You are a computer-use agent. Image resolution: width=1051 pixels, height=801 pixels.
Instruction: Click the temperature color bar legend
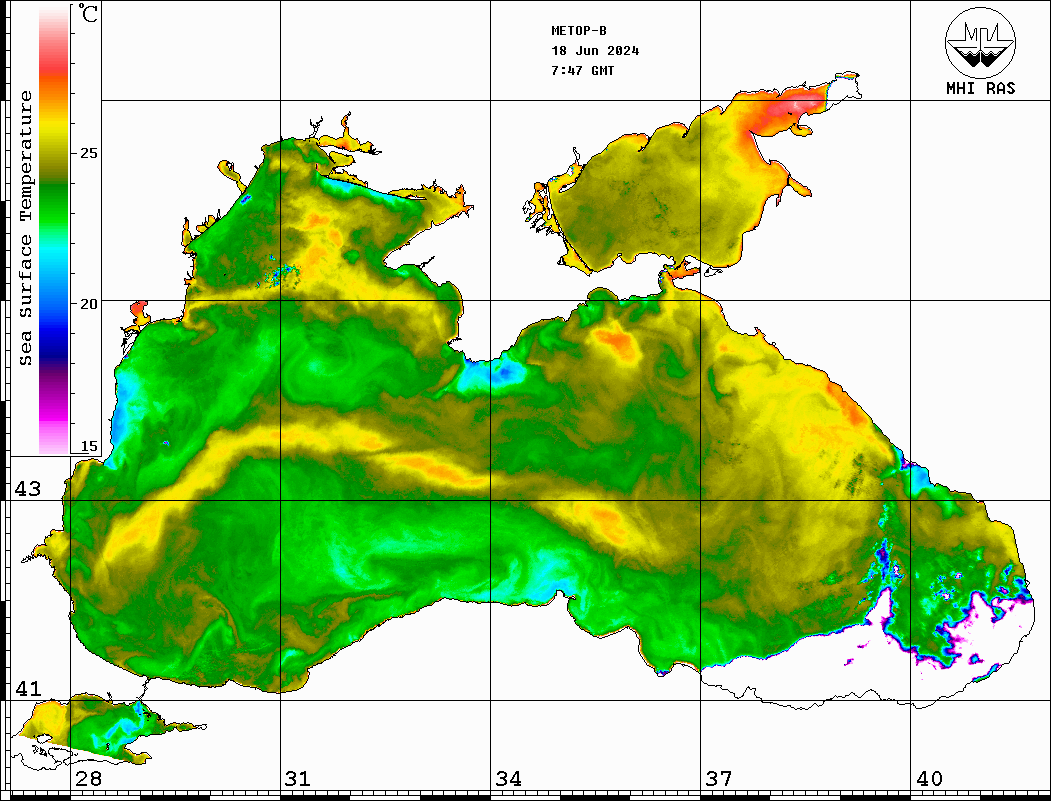pos(54,230)
